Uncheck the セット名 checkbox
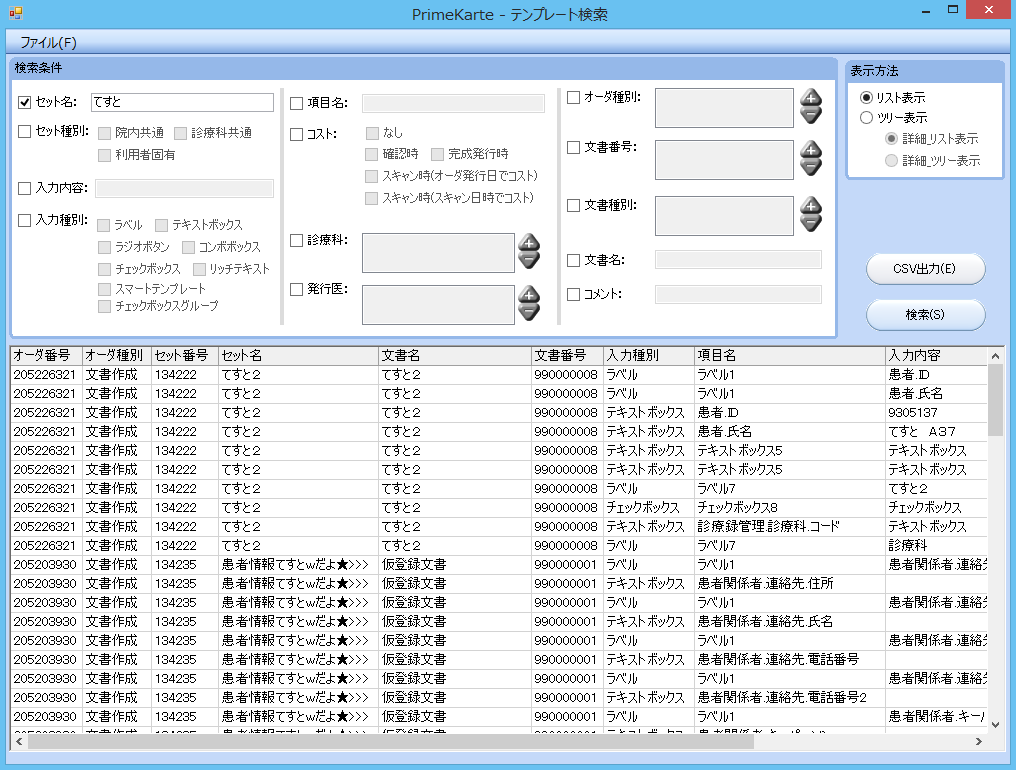This screenshot has width=1016, height=770. [25, 102]
